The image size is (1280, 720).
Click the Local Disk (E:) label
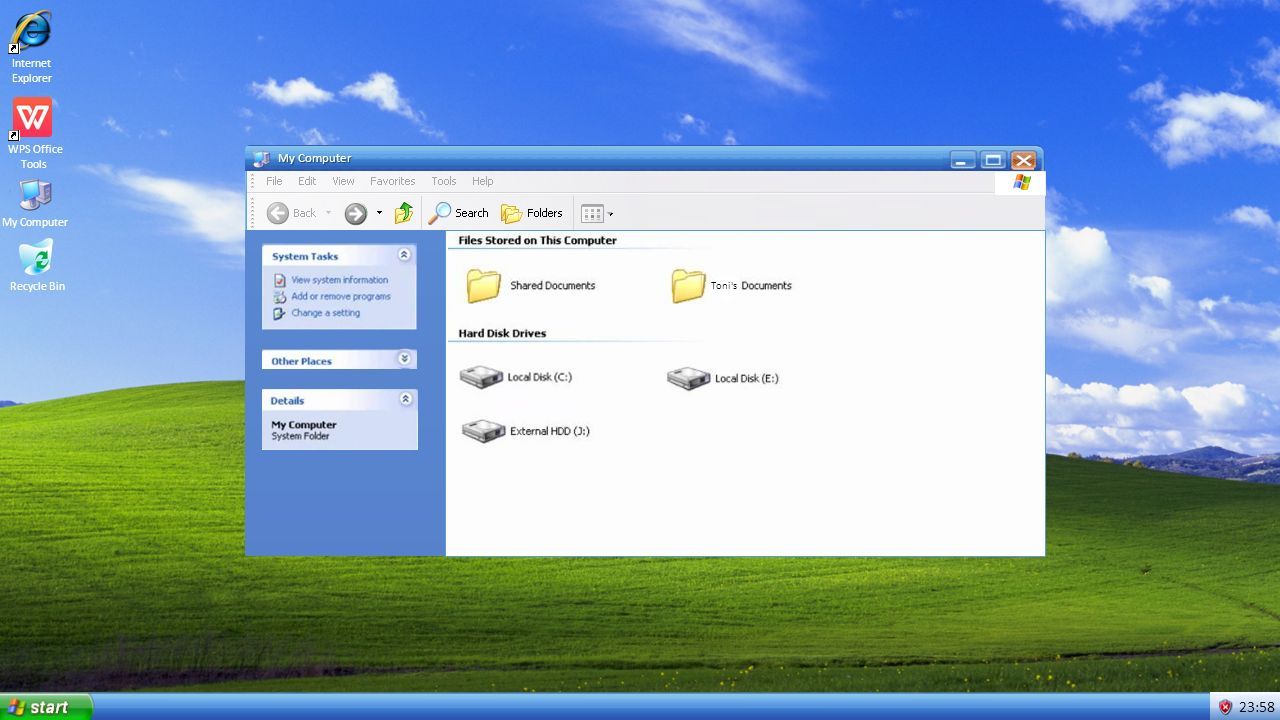pyautogui.click(x=747, y=379)
